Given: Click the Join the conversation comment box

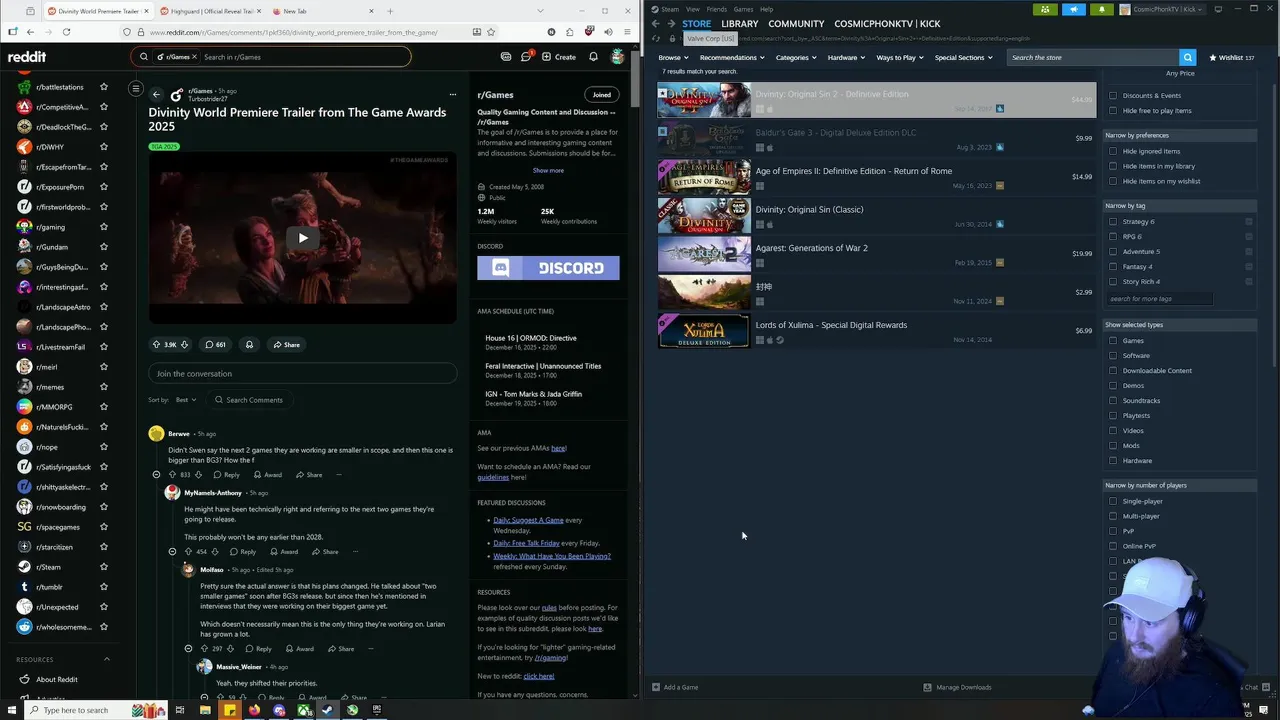Looking at the screenshot, I should (x=303, y=374).
